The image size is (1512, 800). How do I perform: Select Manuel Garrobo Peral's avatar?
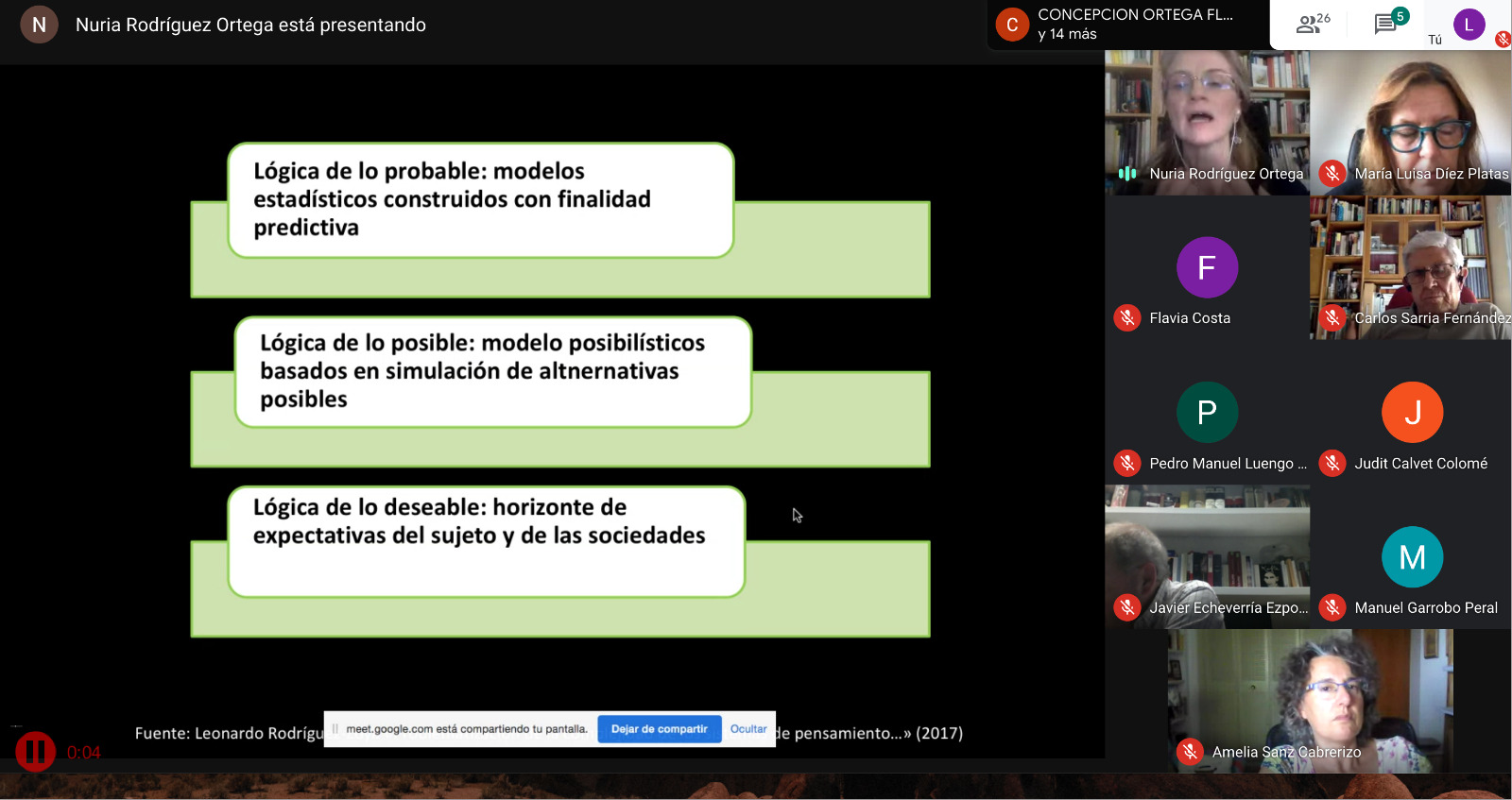point(1412,557)
